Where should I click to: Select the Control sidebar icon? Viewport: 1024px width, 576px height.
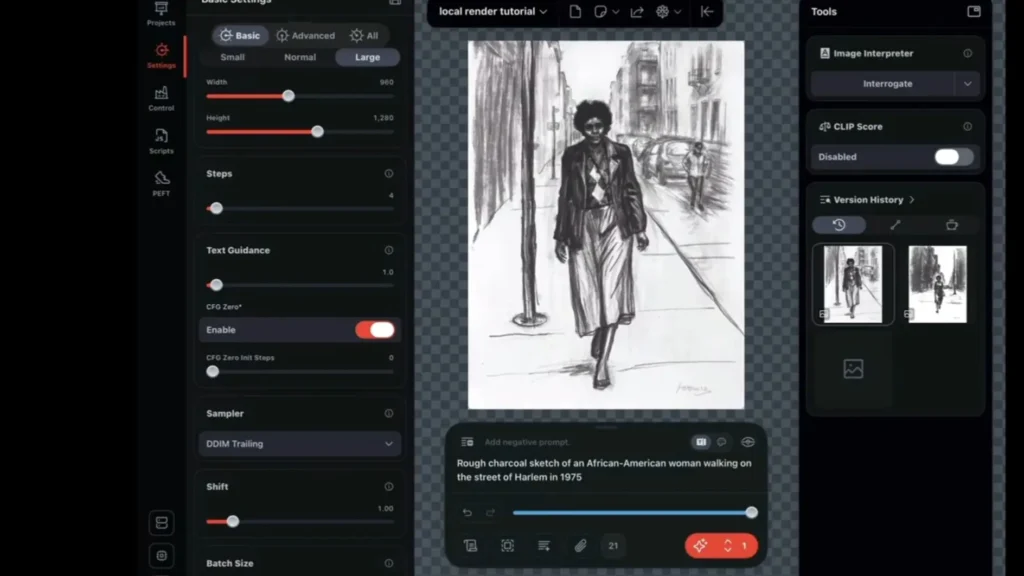160,96
